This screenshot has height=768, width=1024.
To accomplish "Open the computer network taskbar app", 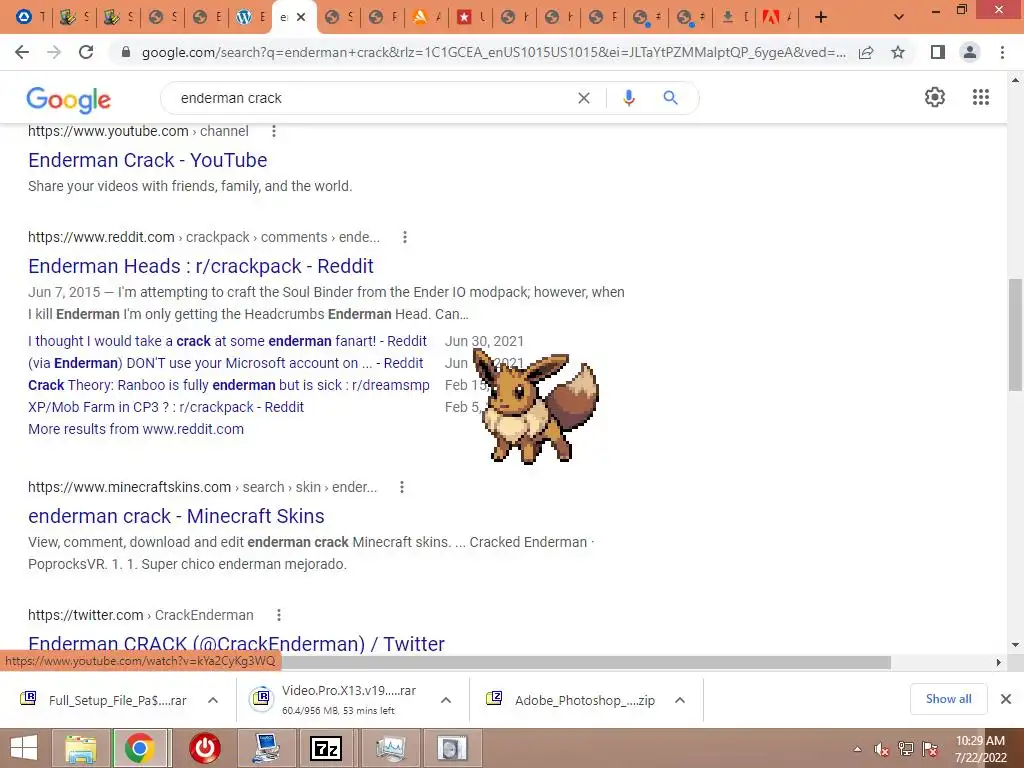I will [x=267, y=748].
